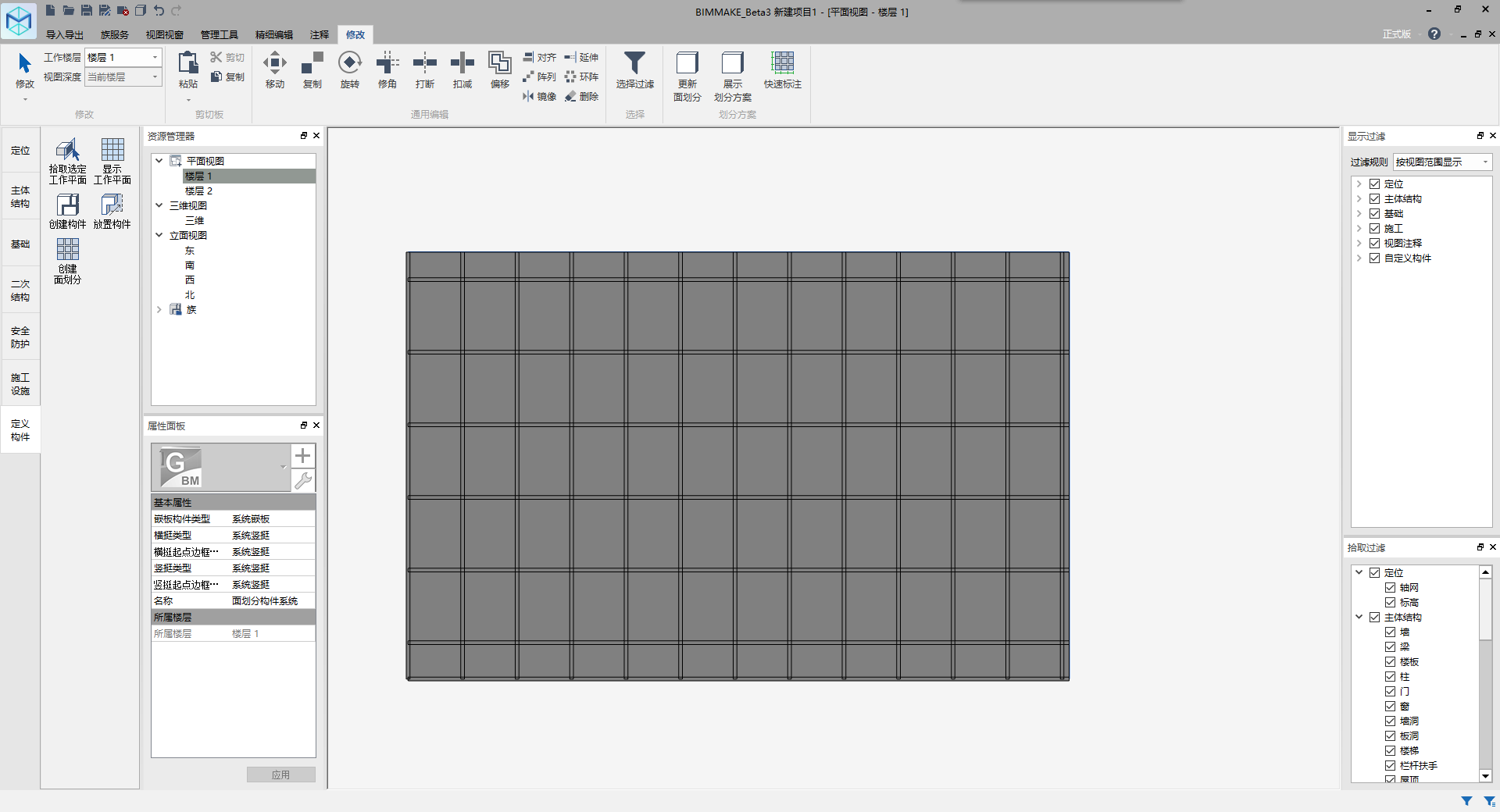Open the 导入导出 ribbon tab
The width and height of the screenshot is (1500, 812).
pos(65,34)
